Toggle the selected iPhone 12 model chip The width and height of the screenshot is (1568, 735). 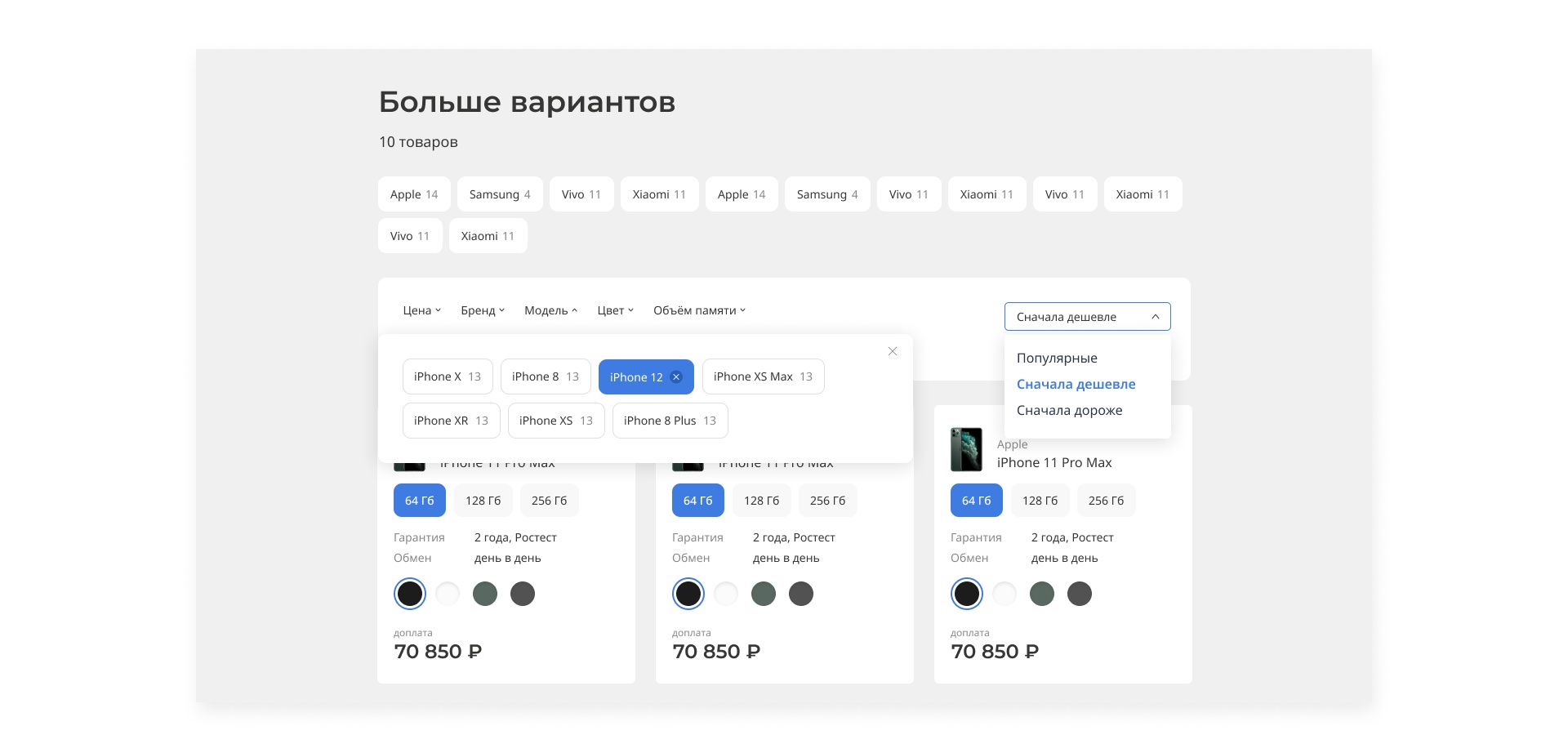pyautogui.click(x=646, y=376)
